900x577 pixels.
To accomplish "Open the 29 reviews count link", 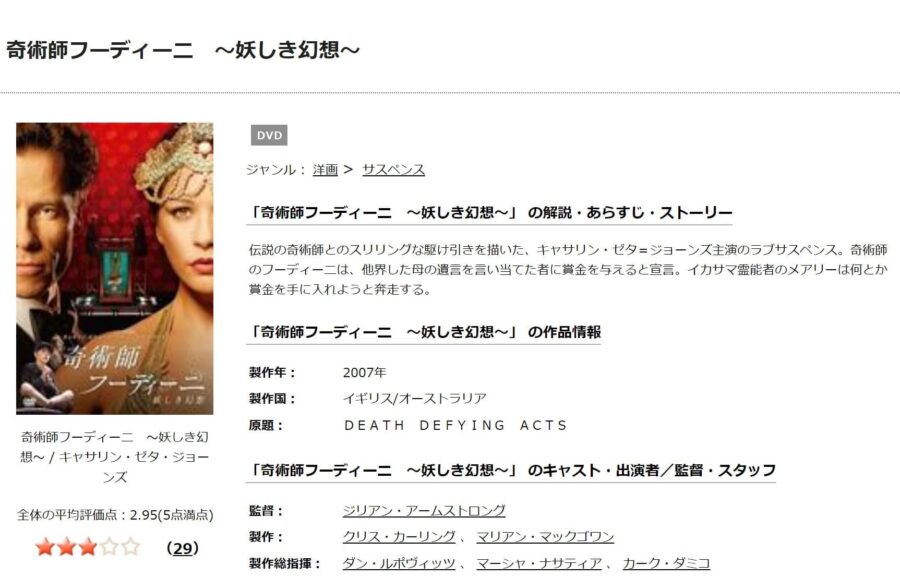I will click(x=183, y=548).
